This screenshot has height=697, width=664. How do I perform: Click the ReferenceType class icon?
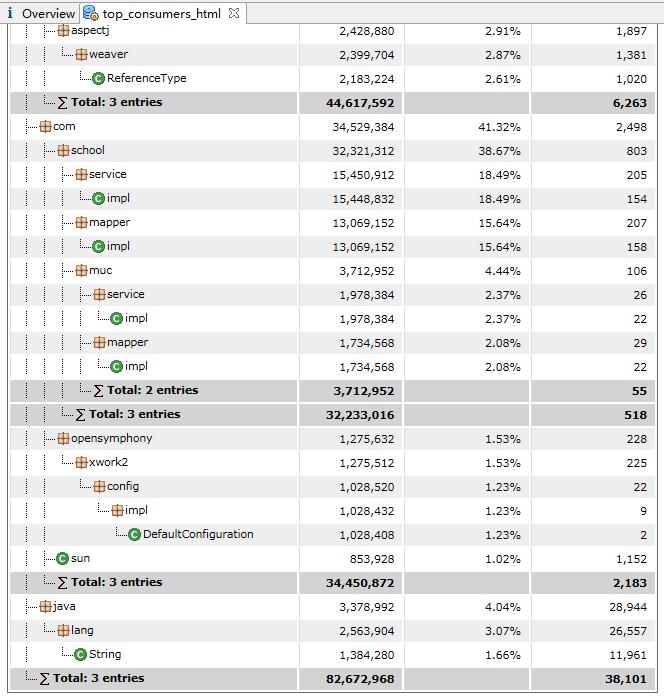99,79
